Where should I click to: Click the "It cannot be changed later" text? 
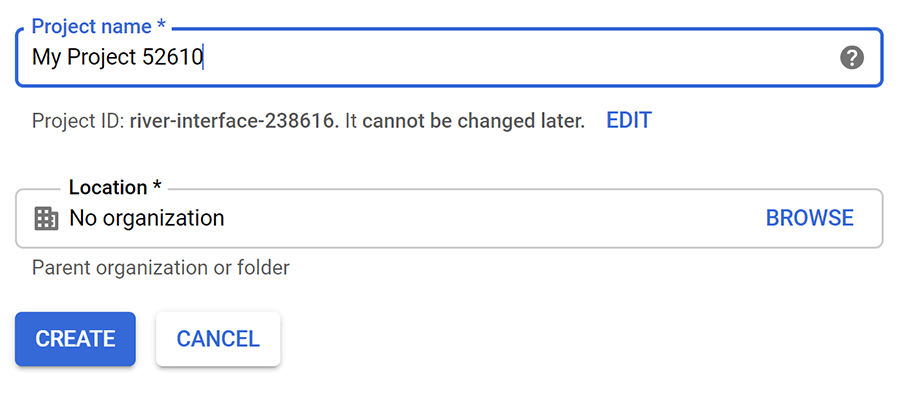pos(465,122)
